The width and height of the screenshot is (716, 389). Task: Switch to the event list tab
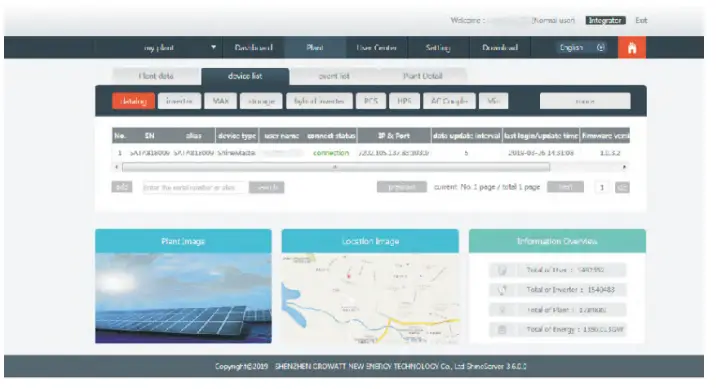pos(334,76)
